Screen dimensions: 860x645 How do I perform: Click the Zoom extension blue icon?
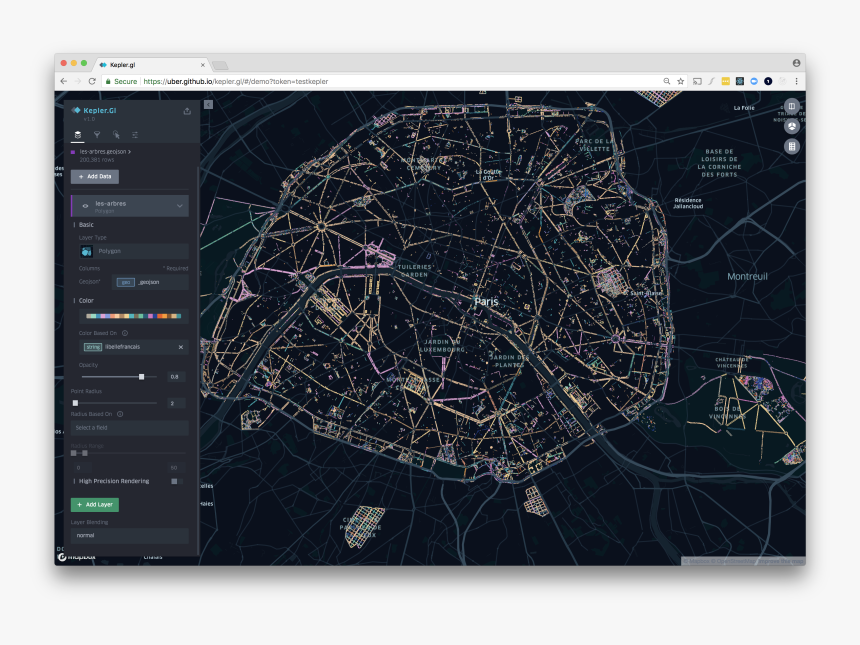tap(754, 81)
